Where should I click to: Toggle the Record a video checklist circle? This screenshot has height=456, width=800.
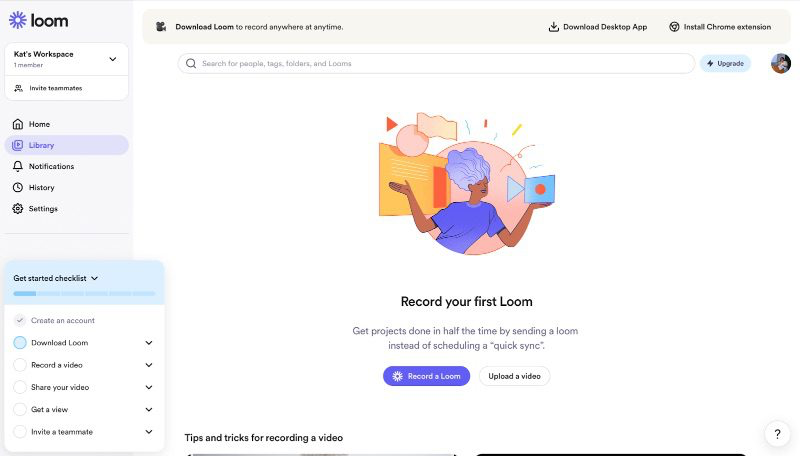click(x=20, y=365)
